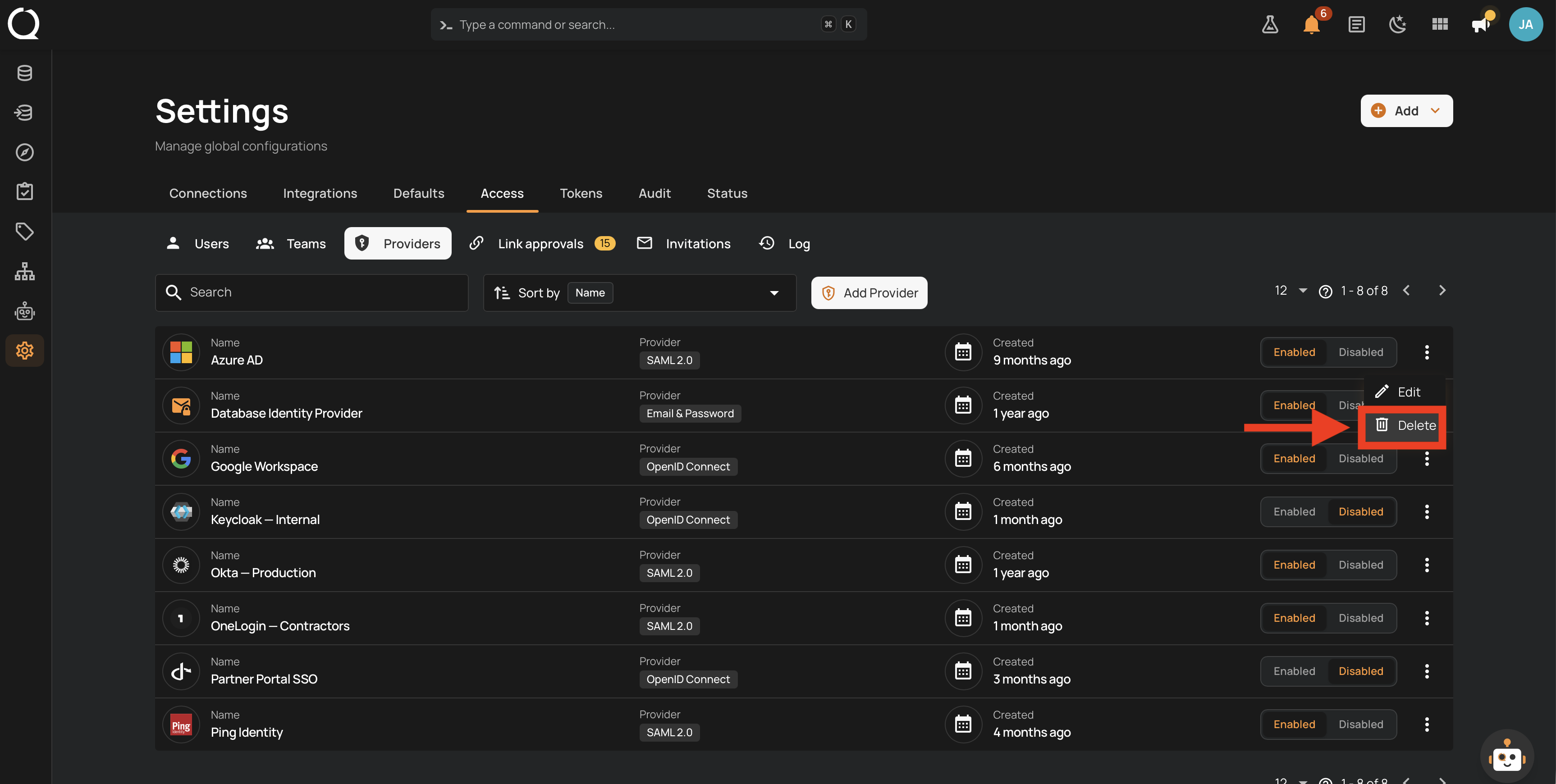Image resolution: width=1556 pixels, height=784 pixels.
Task: Click the Ping Identity provider name
Action: tap(247, 732)
